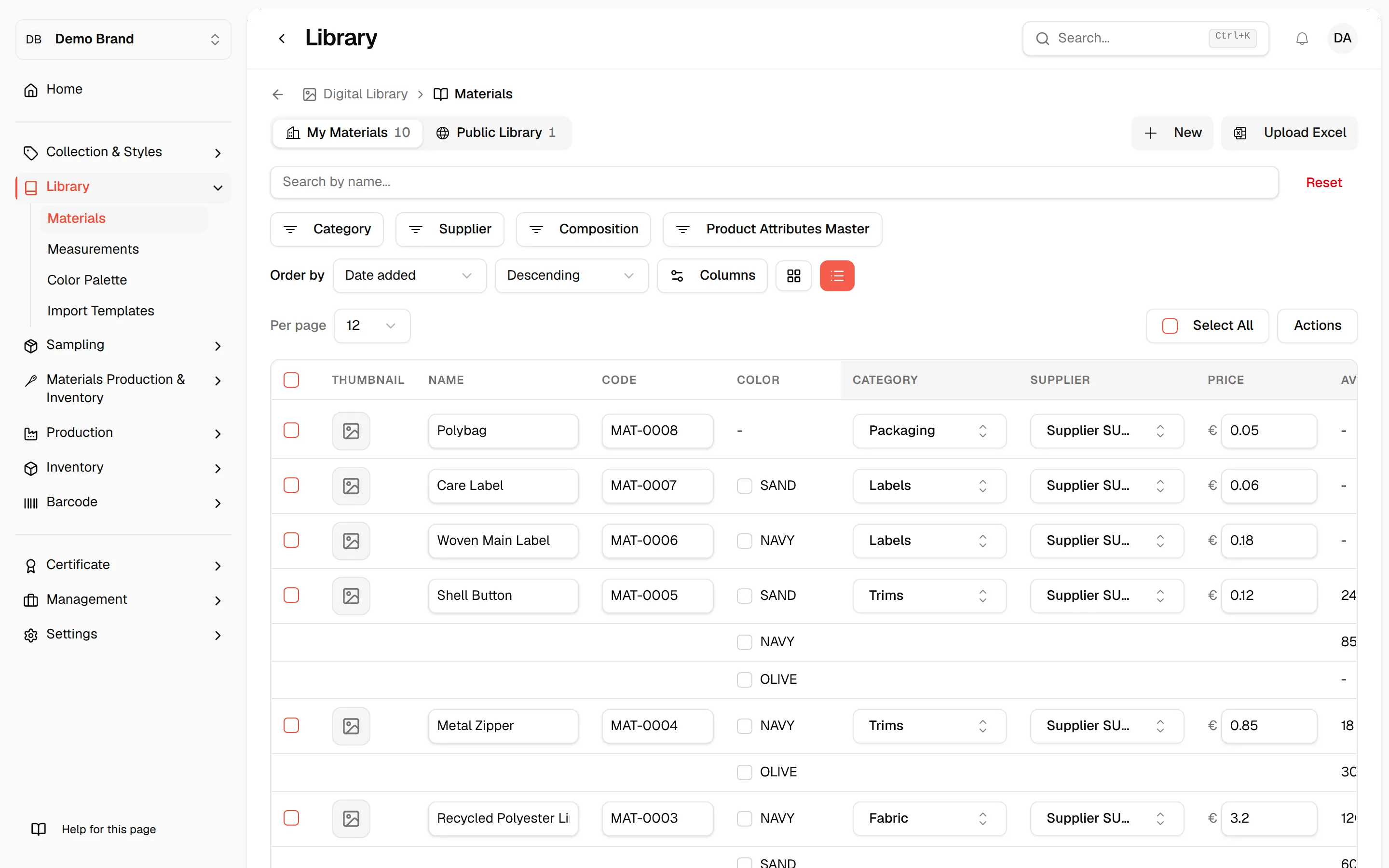The width and height of the screenshot is (1389, 868).
Task: Select the My Materials tab
Action: coord(348,133)
